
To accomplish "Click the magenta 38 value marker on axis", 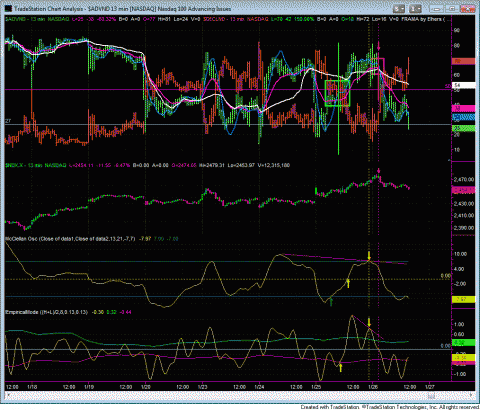I will tap(463, 108).
